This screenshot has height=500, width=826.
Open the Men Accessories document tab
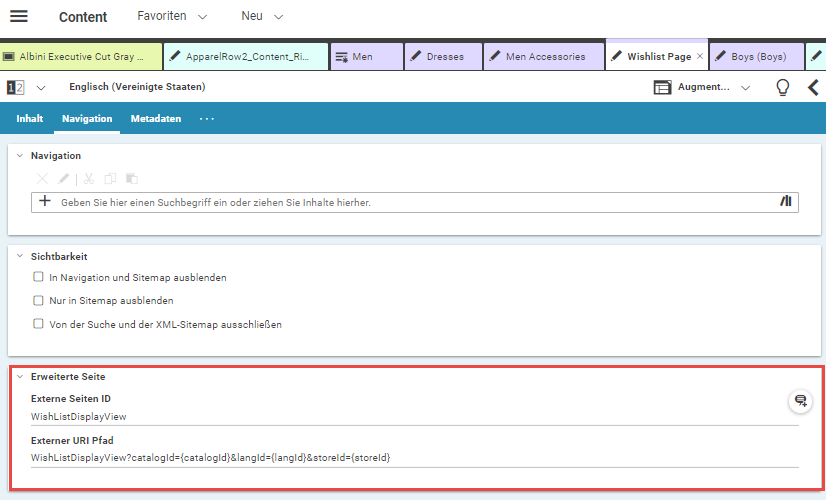544,57
